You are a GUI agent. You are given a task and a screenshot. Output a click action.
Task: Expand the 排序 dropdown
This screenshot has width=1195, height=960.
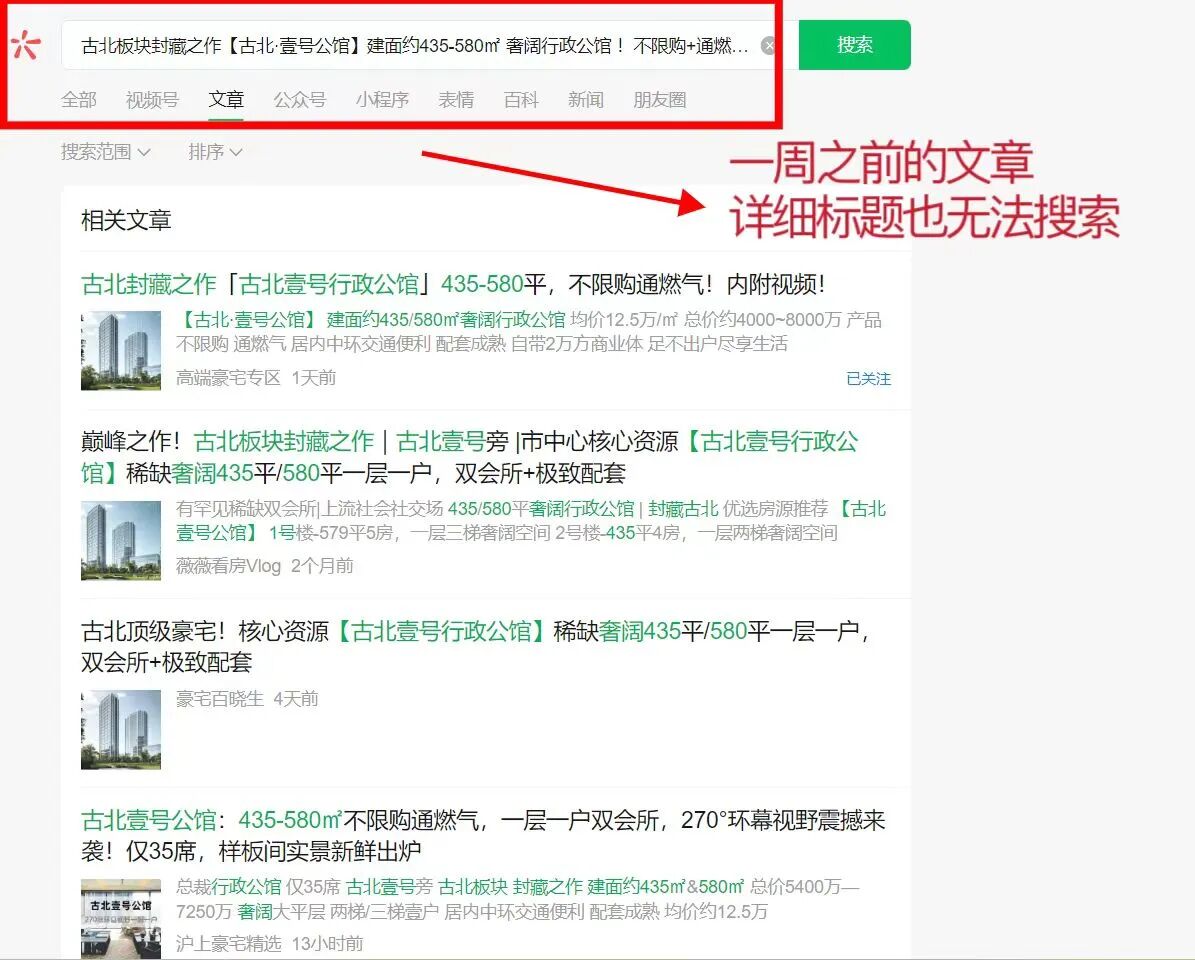coord(215,152)
